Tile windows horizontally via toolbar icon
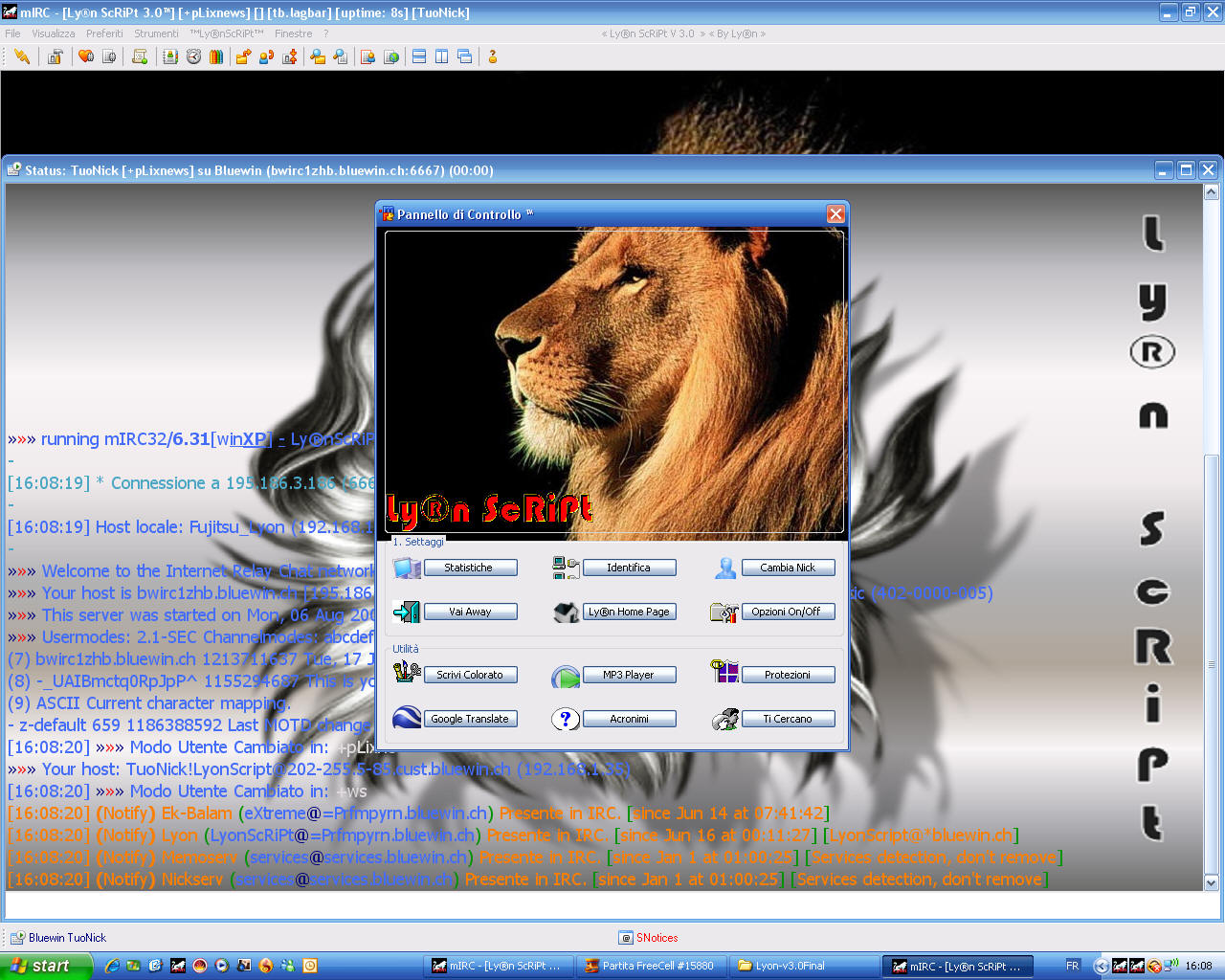 click(419, 56)
